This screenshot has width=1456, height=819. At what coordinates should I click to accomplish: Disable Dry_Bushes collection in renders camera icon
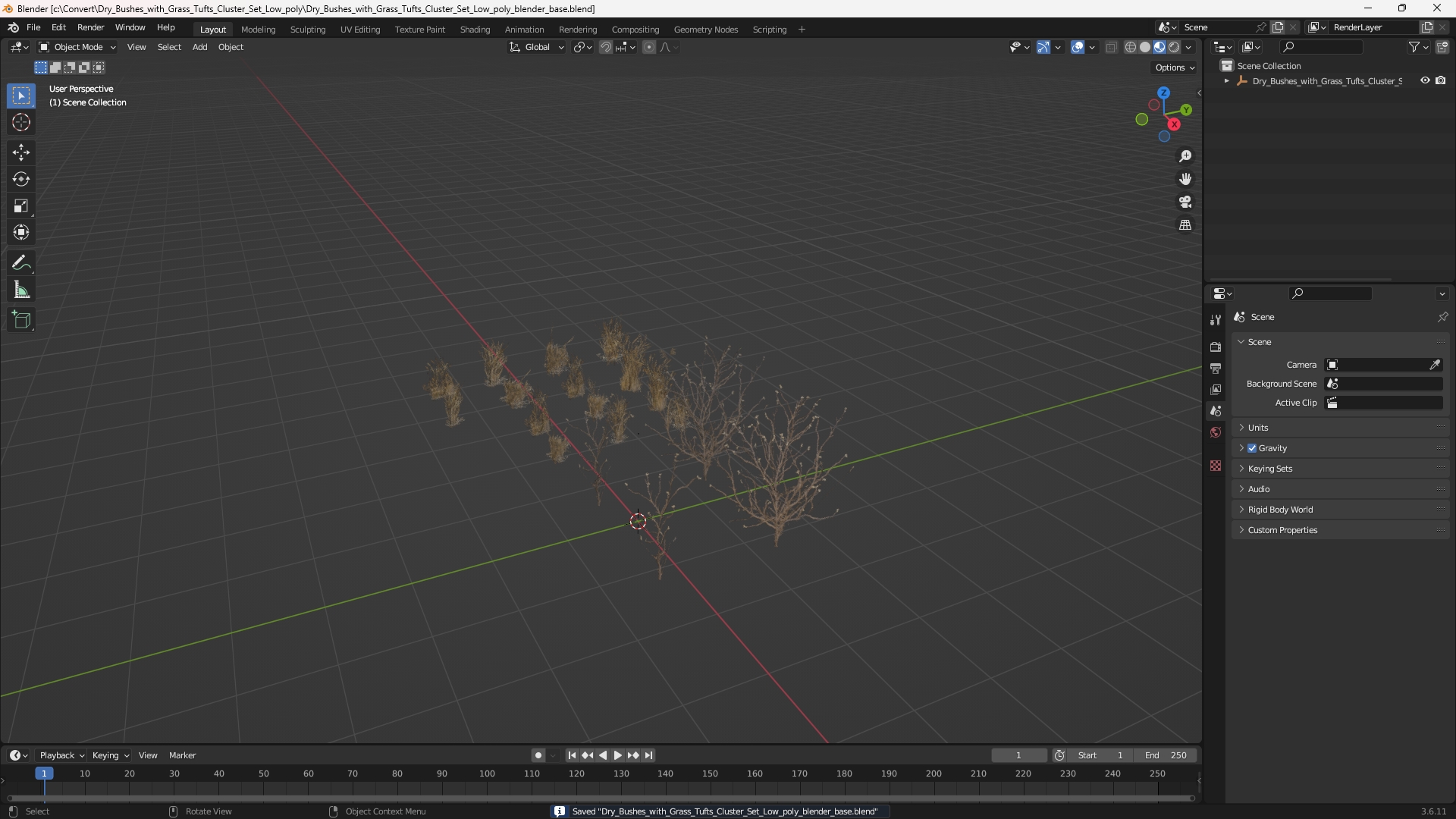pyautogui.click(x=1441, y=80)
